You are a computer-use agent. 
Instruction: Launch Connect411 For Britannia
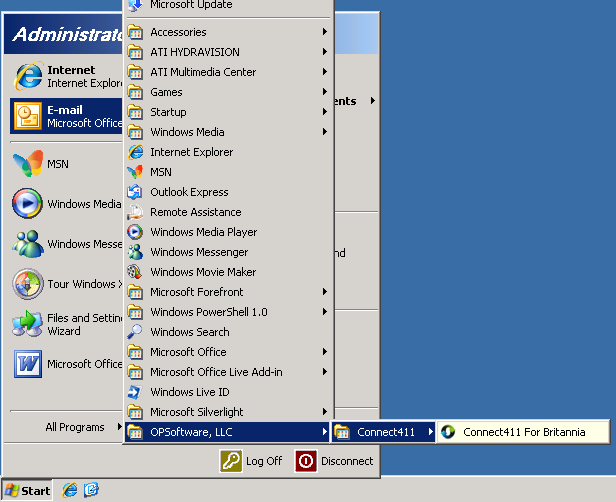(523, 432)
